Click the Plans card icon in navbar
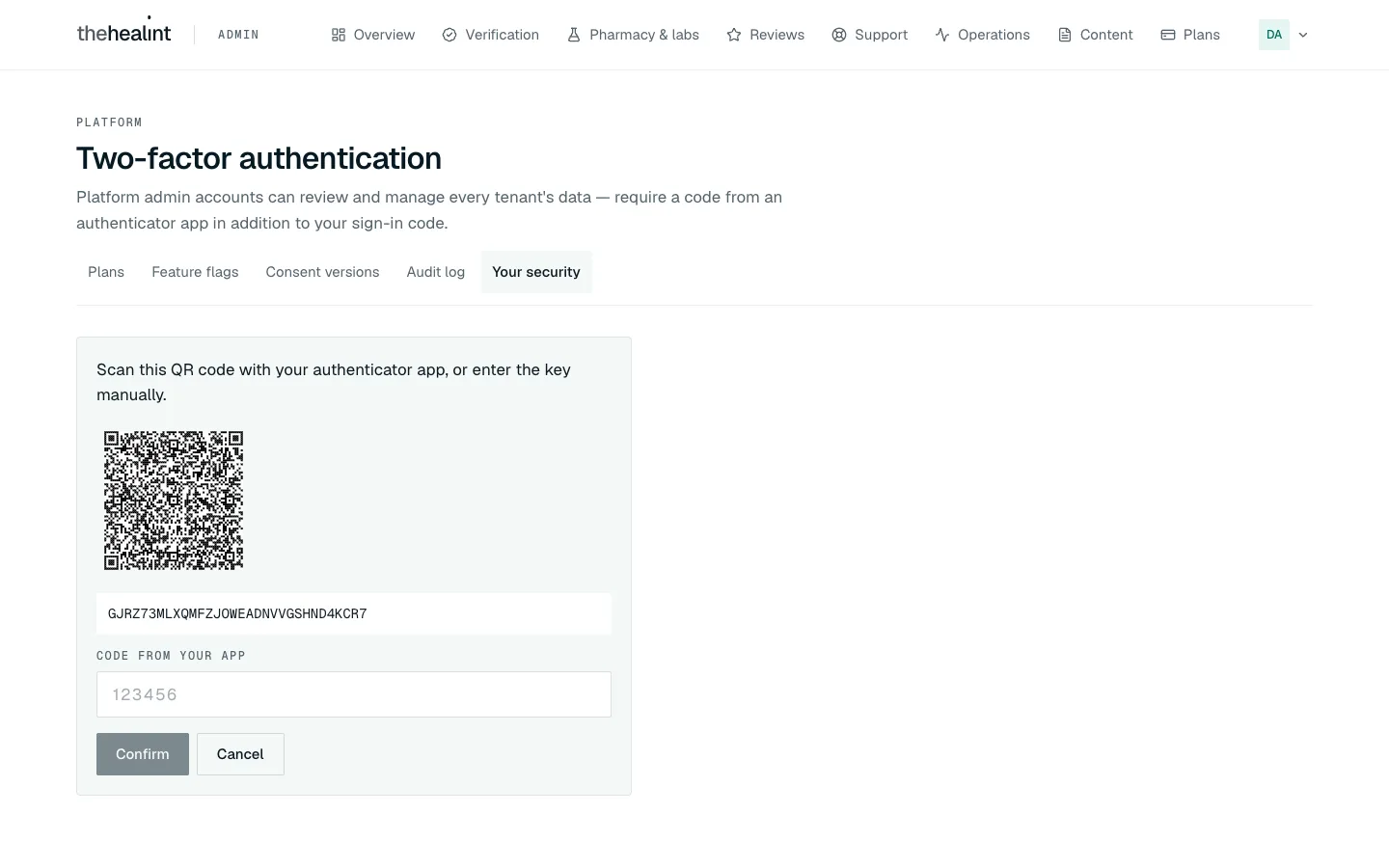 1168,35
